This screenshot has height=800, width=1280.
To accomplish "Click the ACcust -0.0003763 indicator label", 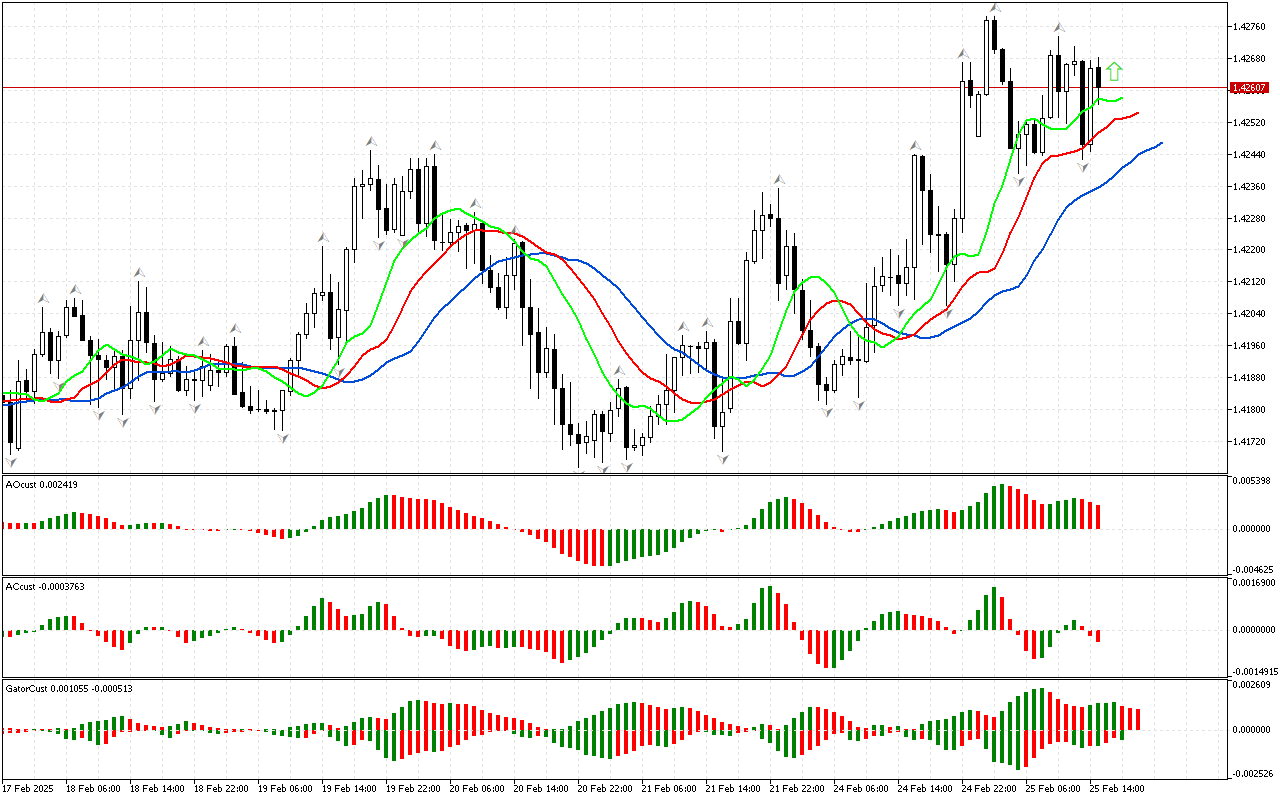I will click(x=45, y=586).
